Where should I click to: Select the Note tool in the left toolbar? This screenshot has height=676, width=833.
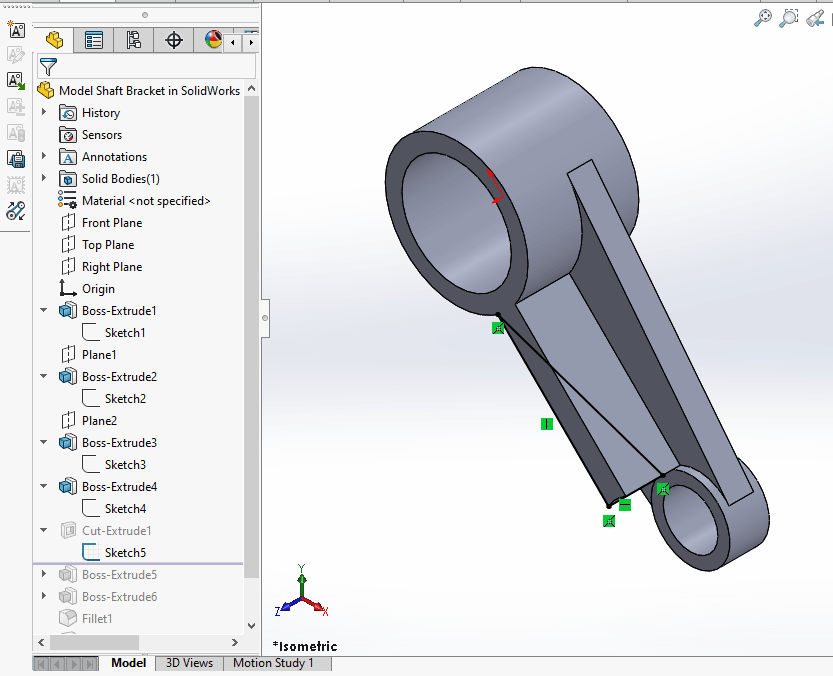tap(15, 31)
